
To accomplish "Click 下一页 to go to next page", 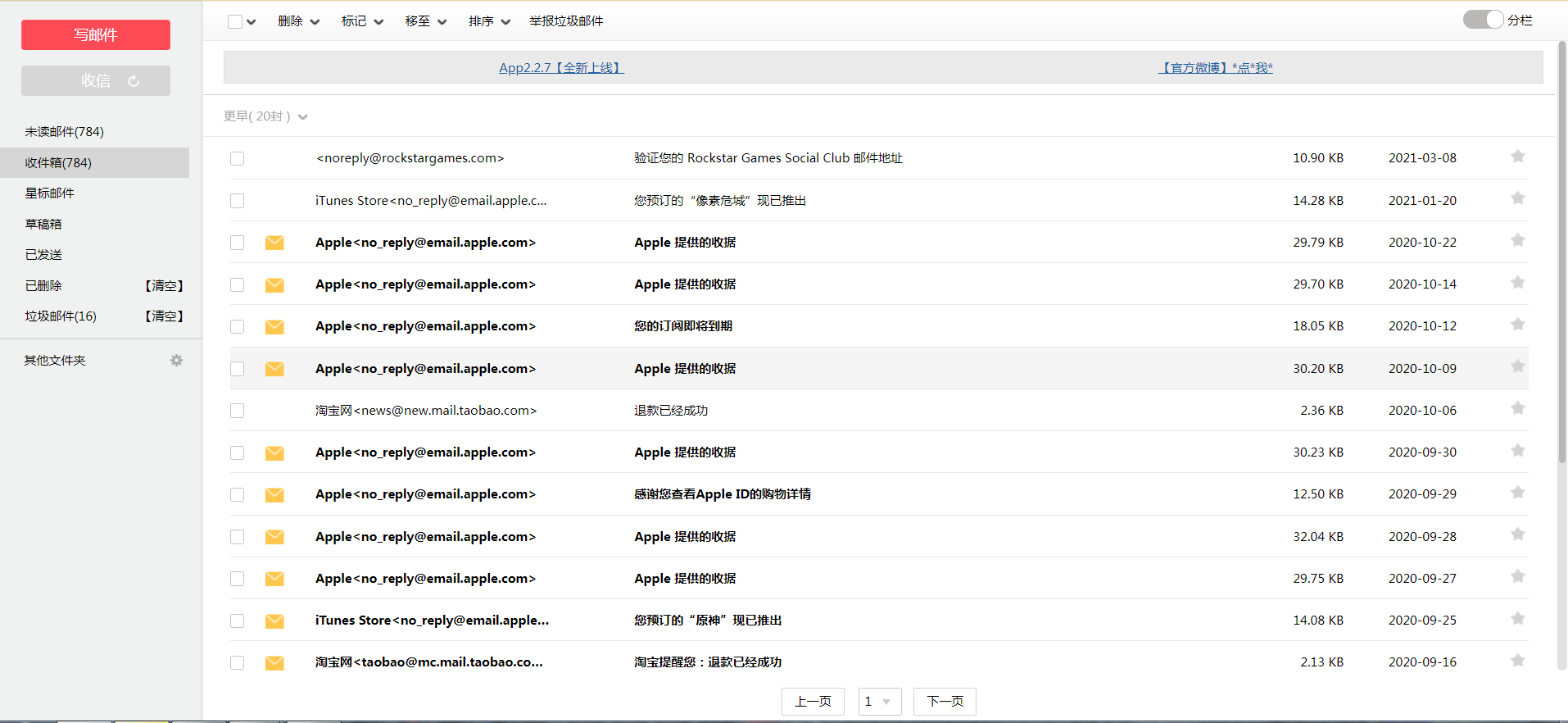I will click(945, 702).
